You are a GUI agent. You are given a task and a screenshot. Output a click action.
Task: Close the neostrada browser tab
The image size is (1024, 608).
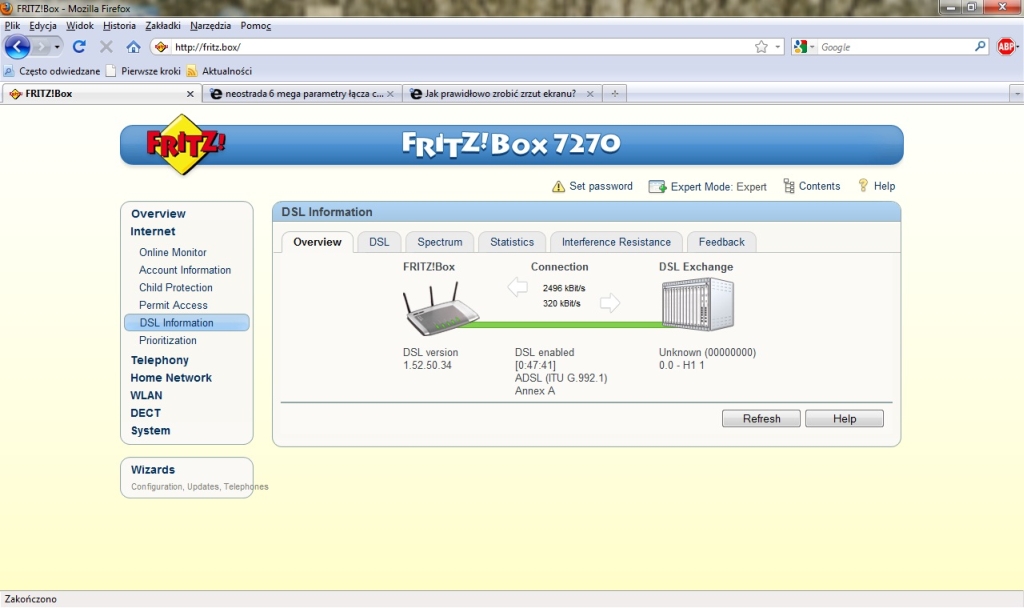[x=390, y=94]
